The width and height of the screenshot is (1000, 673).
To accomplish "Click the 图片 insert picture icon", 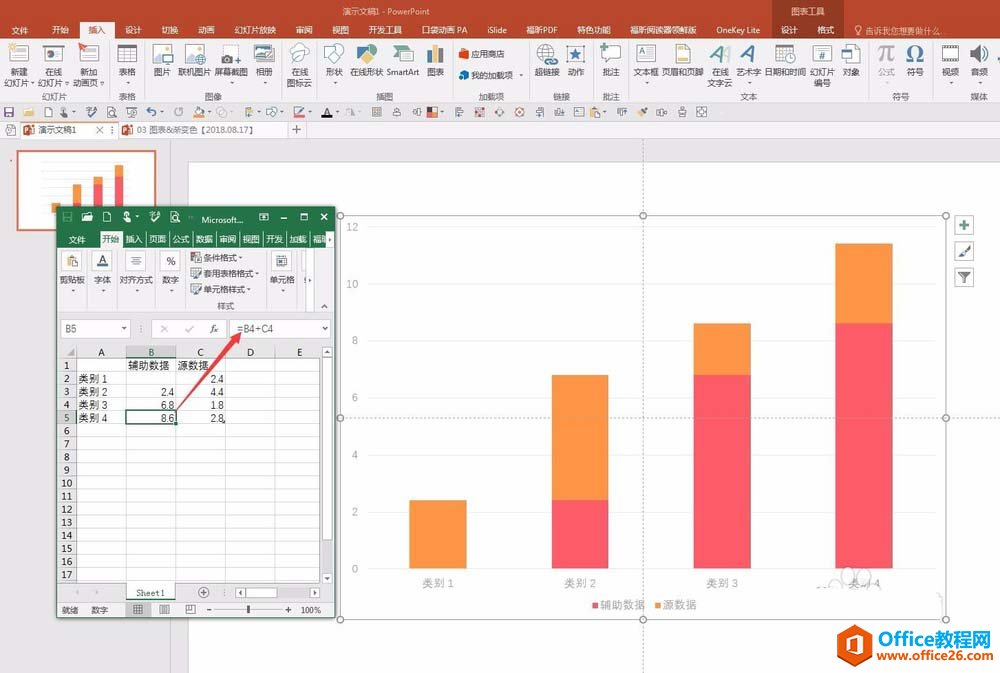I will 163,55.
